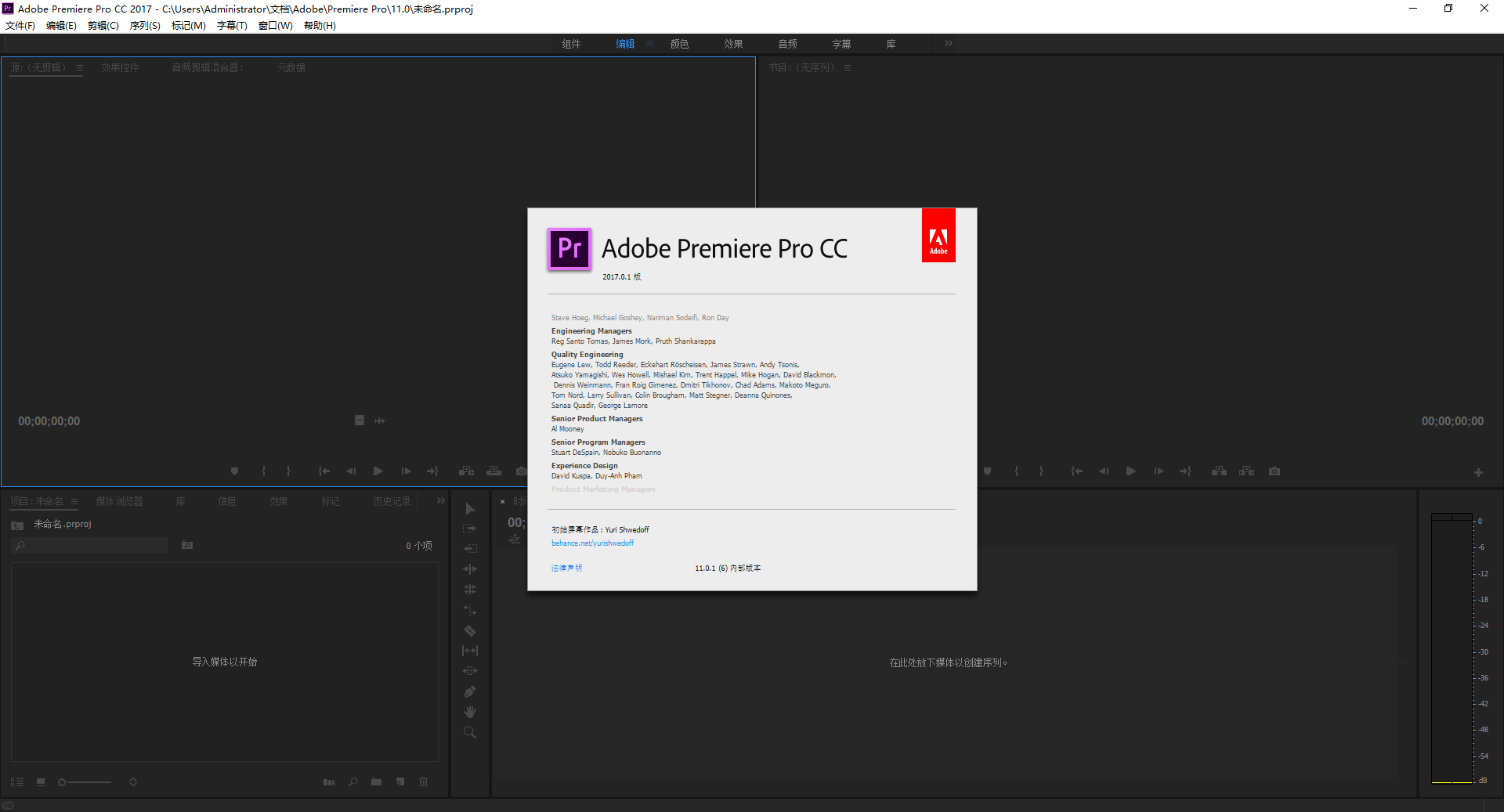1504x812 pixels.
Task: Click the trash icon in Project panel
Action: coord(424,781)
